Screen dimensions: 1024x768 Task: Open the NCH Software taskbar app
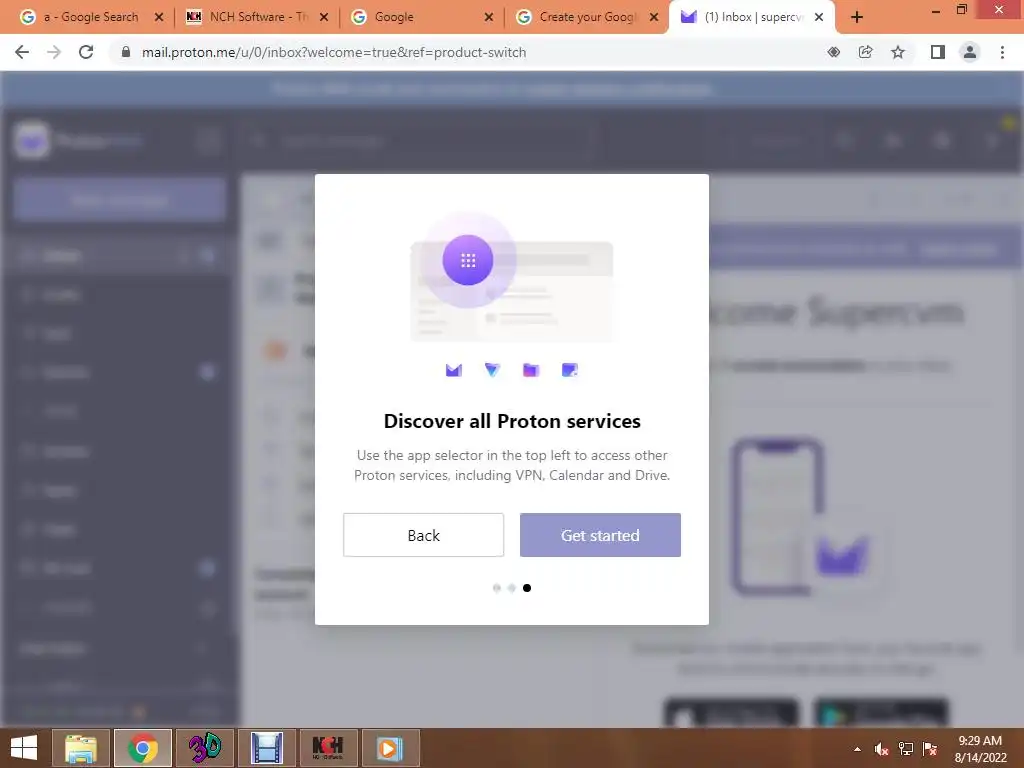point(328,748)
